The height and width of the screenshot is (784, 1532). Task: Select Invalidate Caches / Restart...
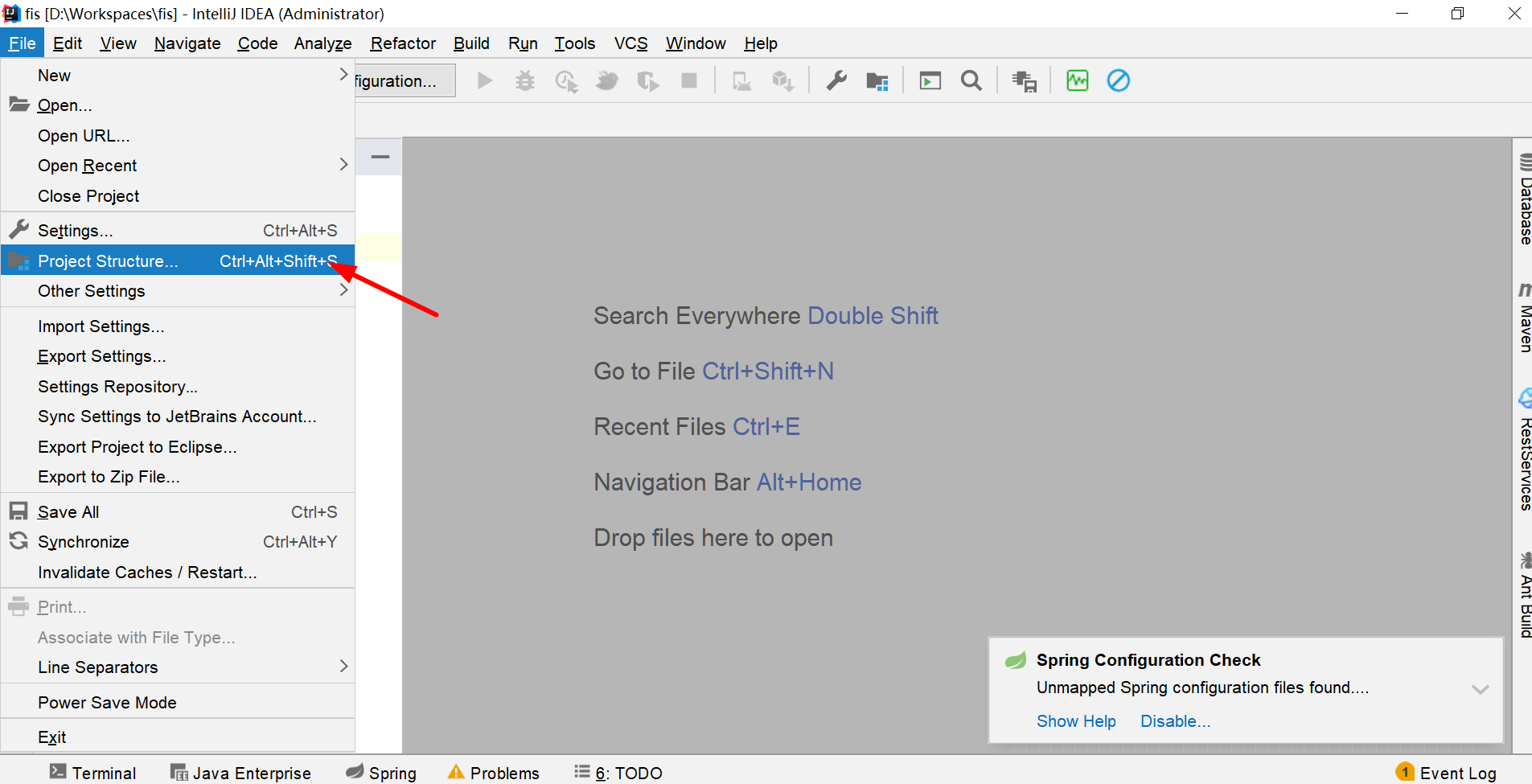point(178,573)
